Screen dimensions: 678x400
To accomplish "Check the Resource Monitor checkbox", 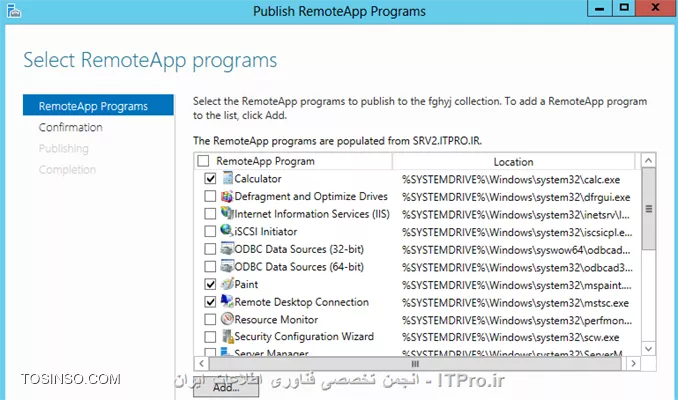I will pyautogui.click(x=210, y=320).
